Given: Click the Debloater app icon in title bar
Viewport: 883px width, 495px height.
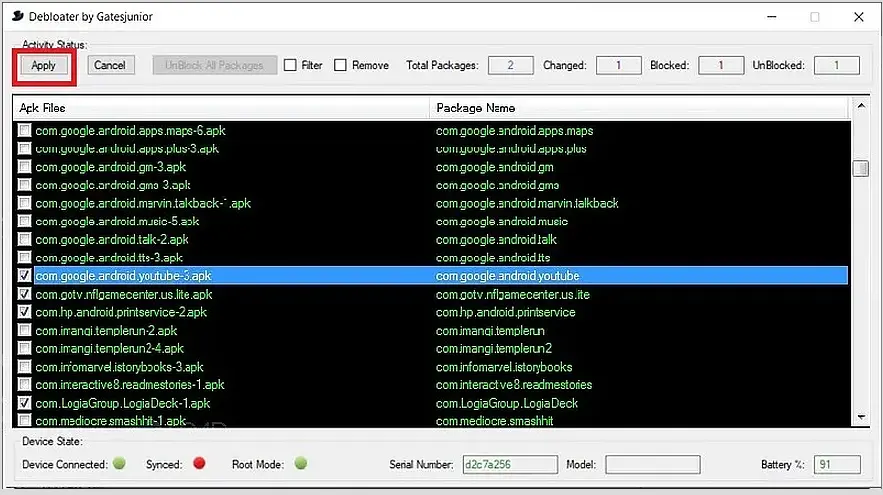Looking at the screenshot, I should pyautogui.click(x=17, y=16).
